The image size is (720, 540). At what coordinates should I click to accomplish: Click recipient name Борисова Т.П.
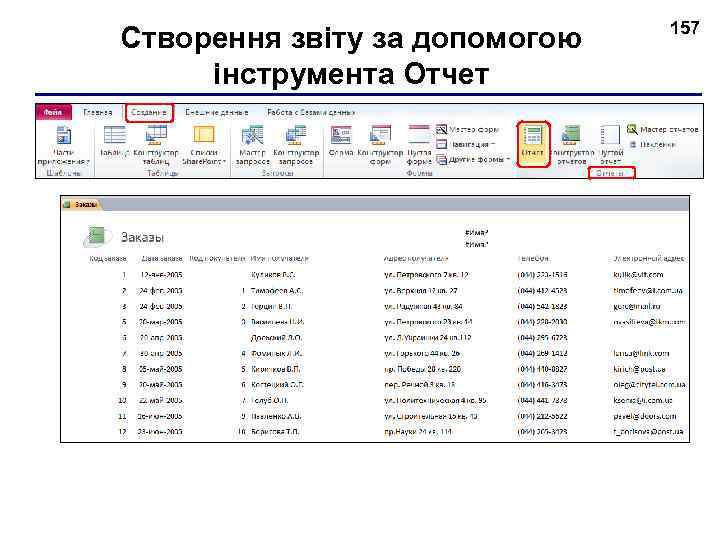click(275, 432)
